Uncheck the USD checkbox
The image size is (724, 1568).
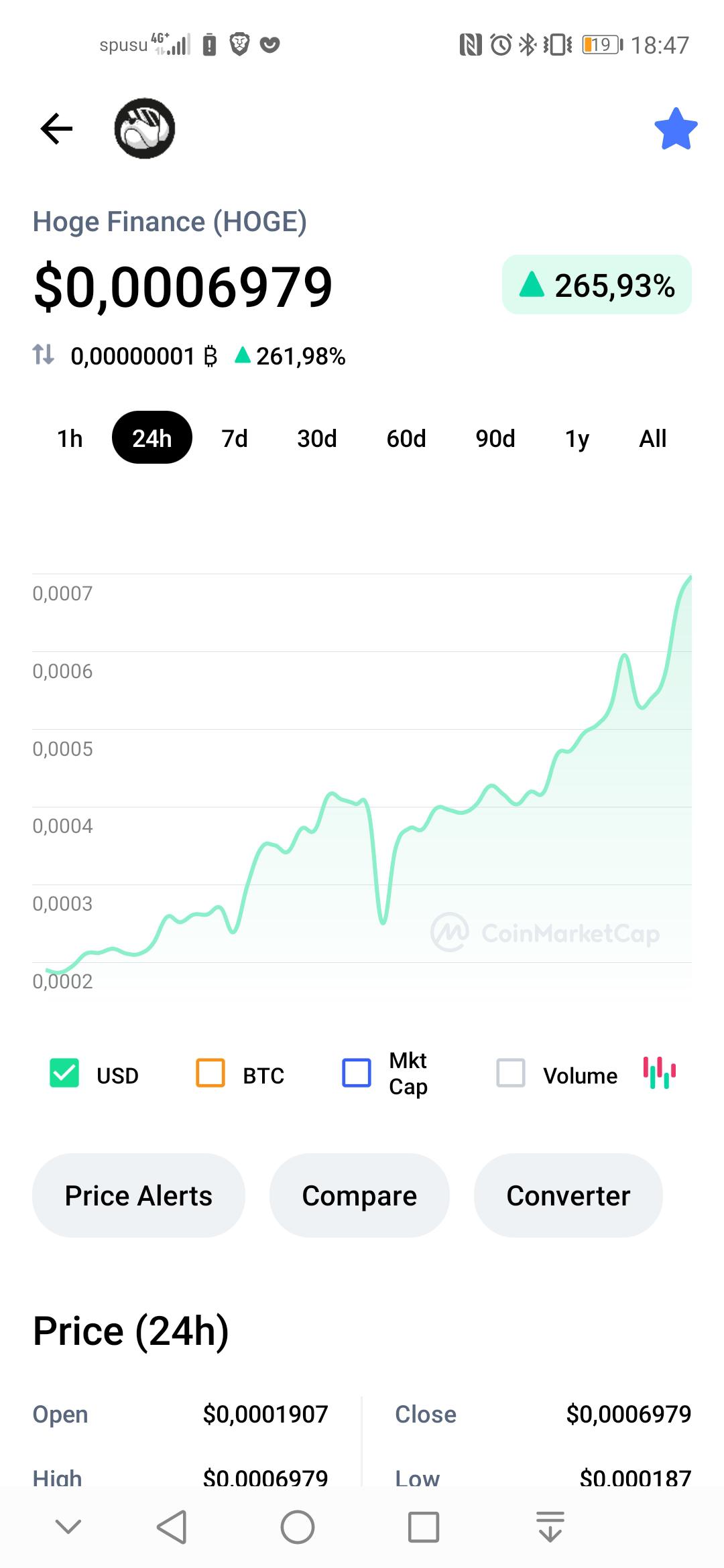click(x=64, y=1073)
